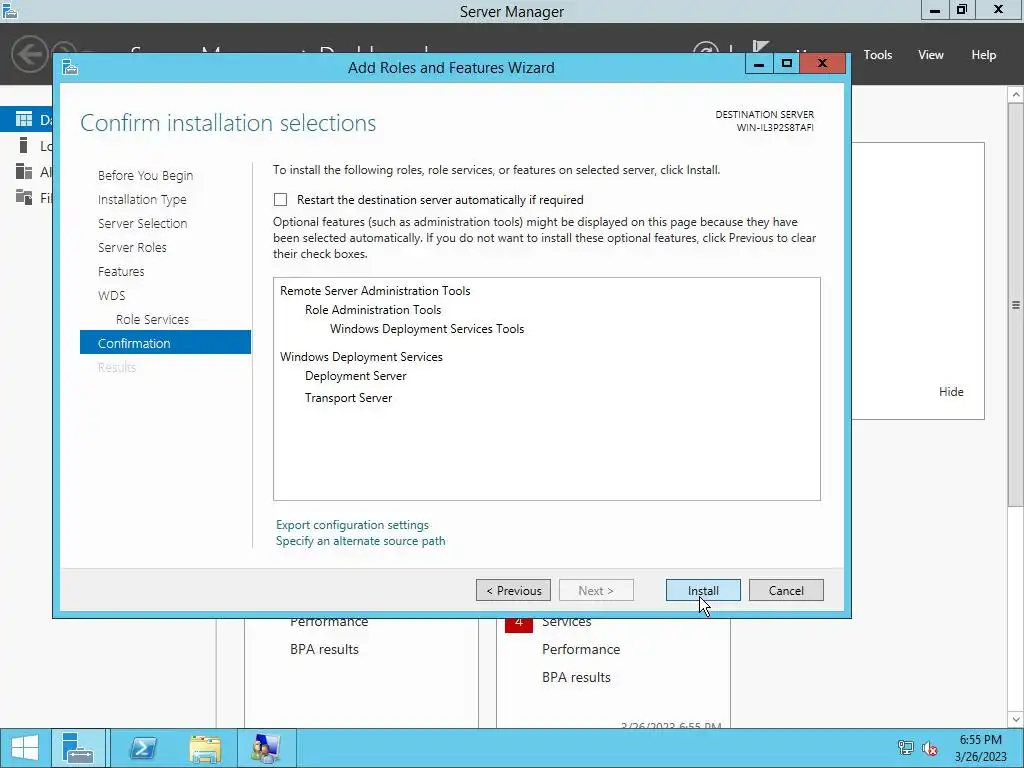
Task: Click Deployment Server entry
Action: point(355,376)
